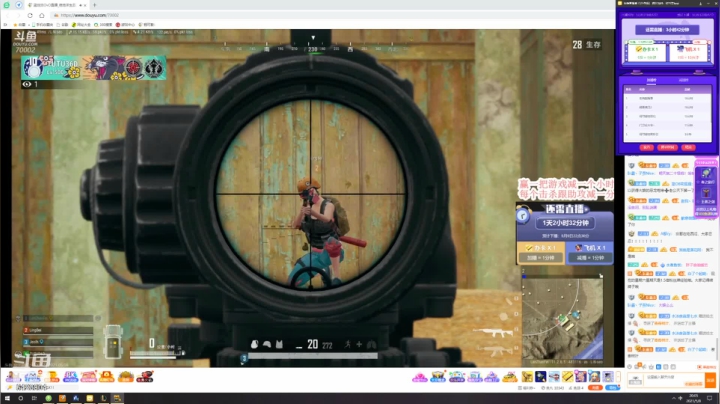Click the browser home button

[42, 15]
